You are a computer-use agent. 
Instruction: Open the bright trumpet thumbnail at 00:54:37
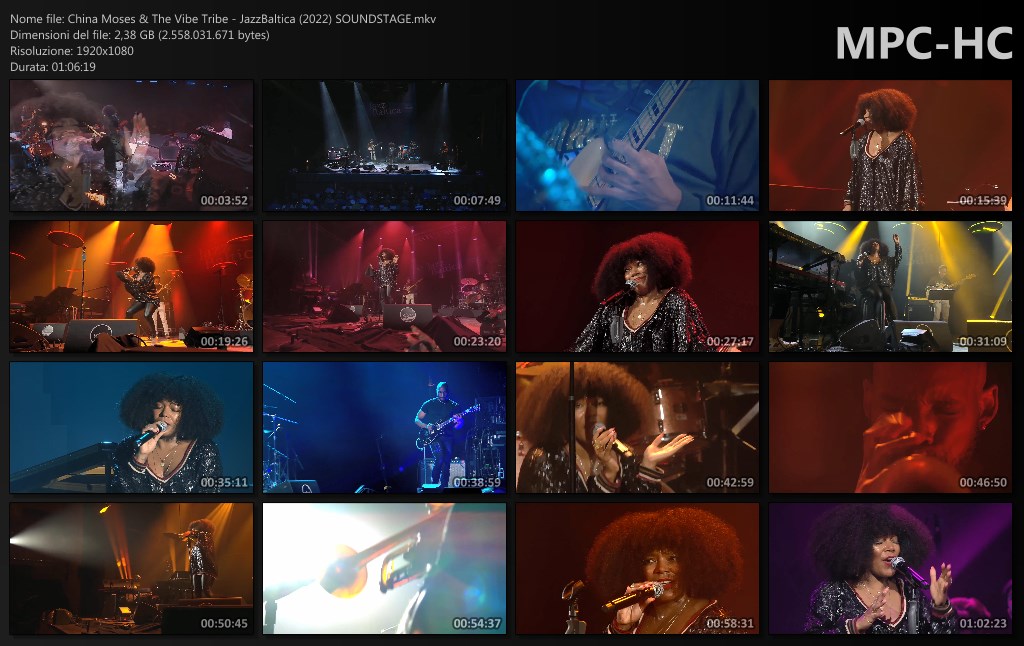[x=384, y=569]
